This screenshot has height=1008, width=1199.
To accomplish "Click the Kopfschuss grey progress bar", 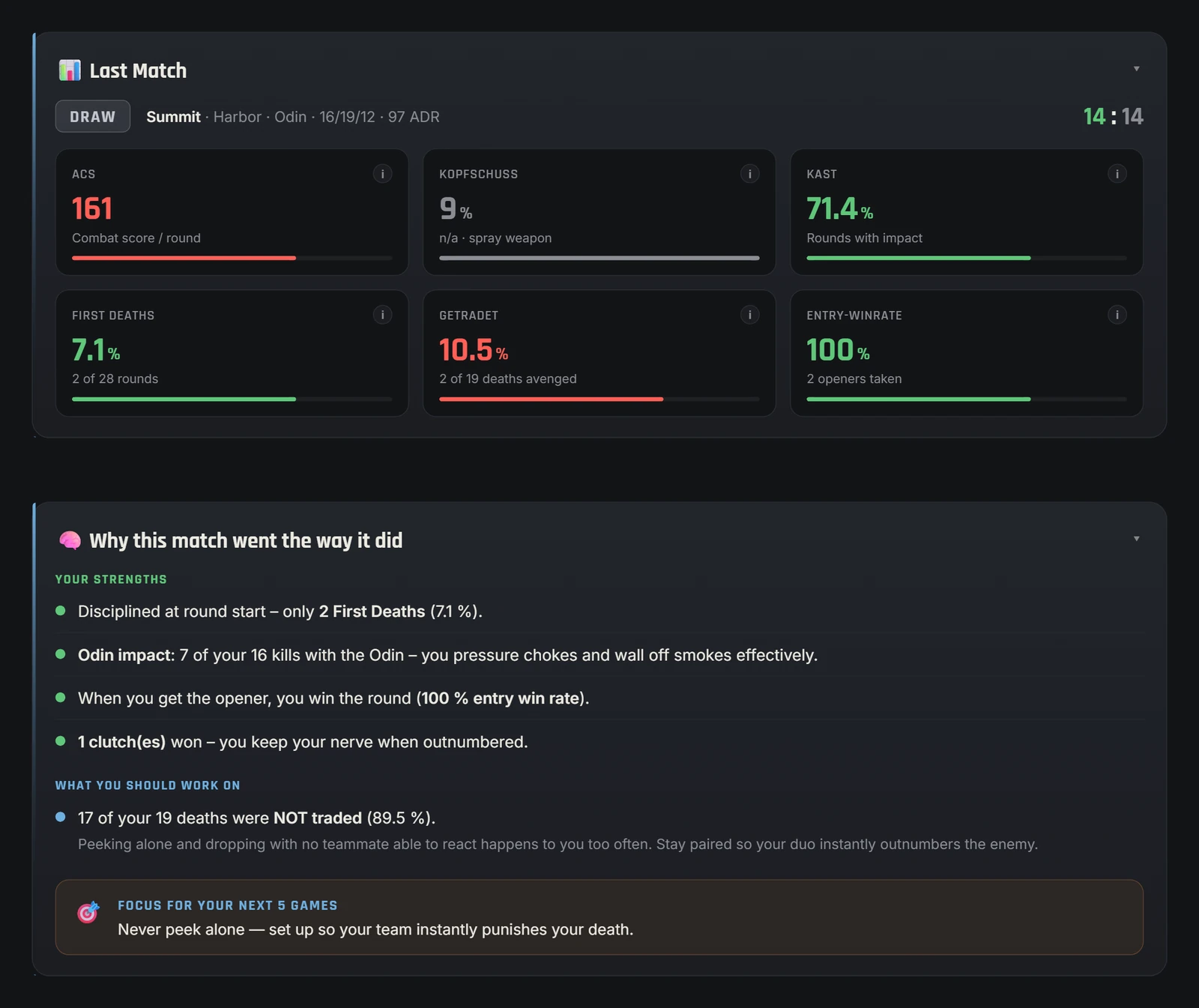I will pos(599,258).
